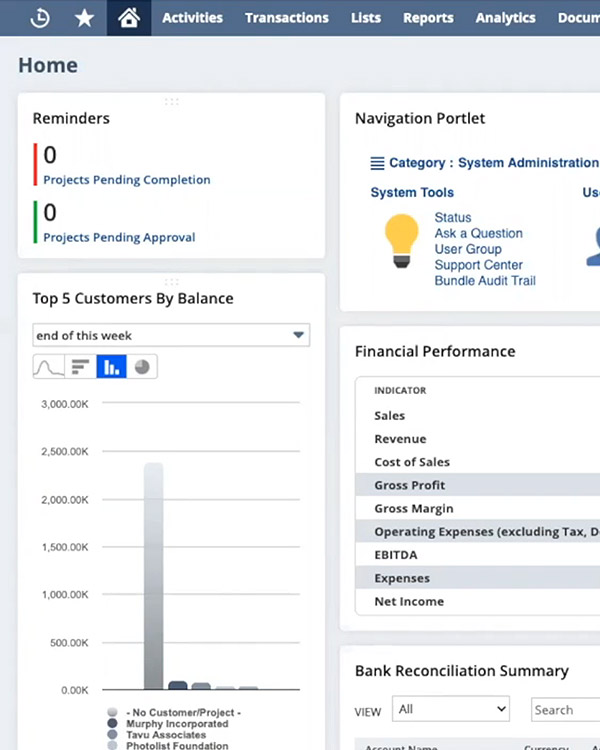Grab the Top 5 Customers drag handle

point(171,282)
